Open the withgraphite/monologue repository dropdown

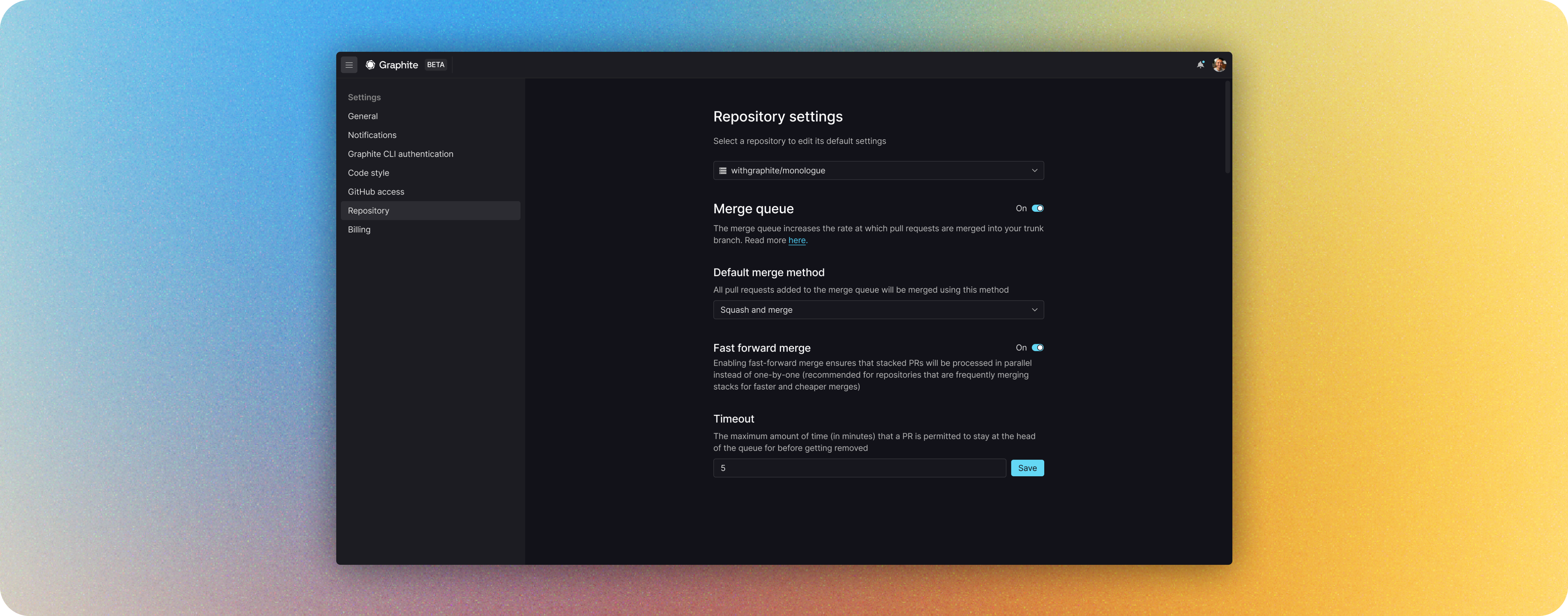point(878,171)
